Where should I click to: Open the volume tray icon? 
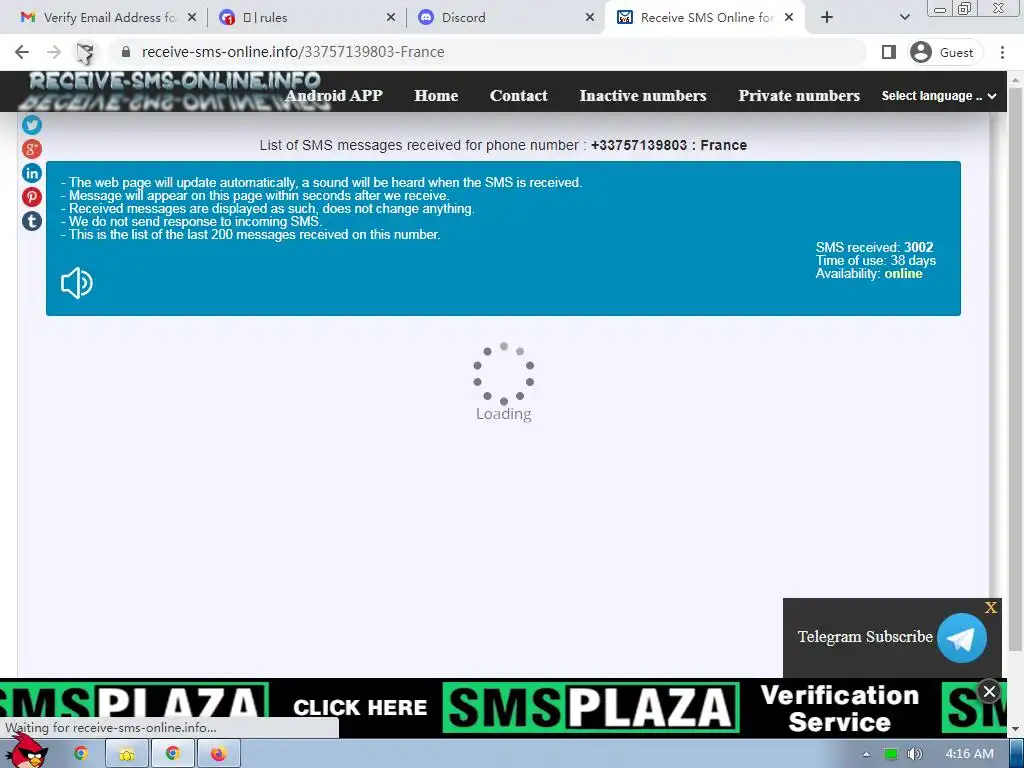pyautogui.click(x=915, y=754)
